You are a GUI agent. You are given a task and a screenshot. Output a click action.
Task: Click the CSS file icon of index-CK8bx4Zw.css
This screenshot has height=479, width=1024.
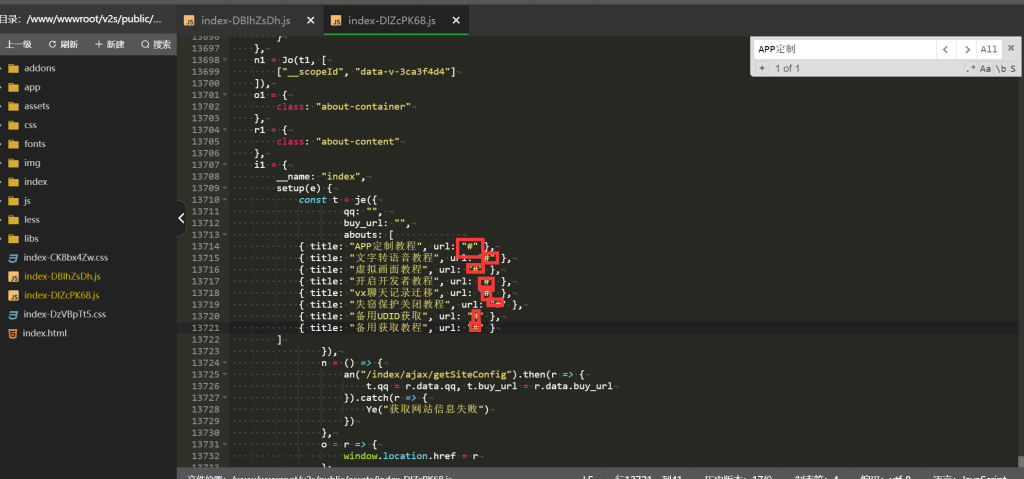tap(12, 257)
